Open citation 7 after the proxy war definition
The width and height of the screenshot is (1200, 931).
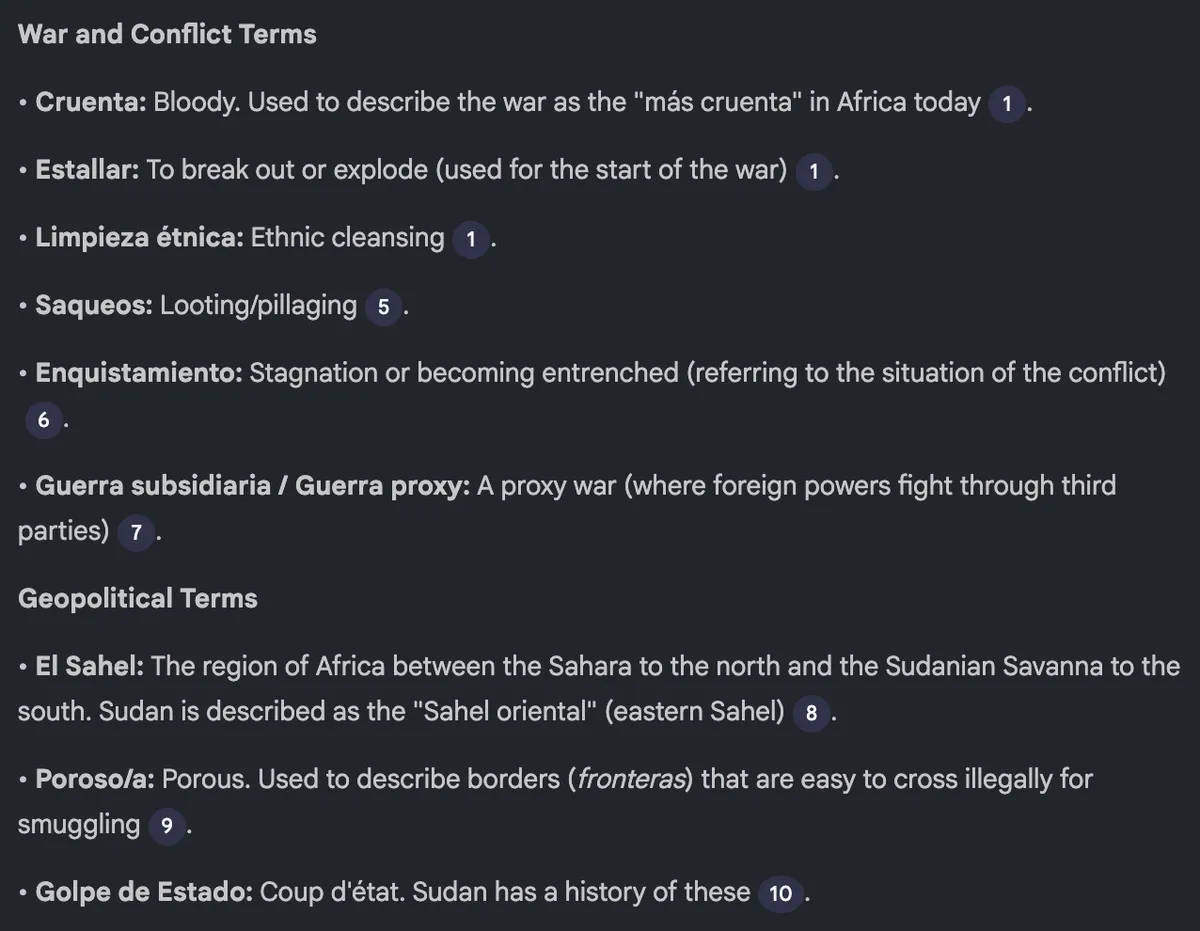pos(136,533)
